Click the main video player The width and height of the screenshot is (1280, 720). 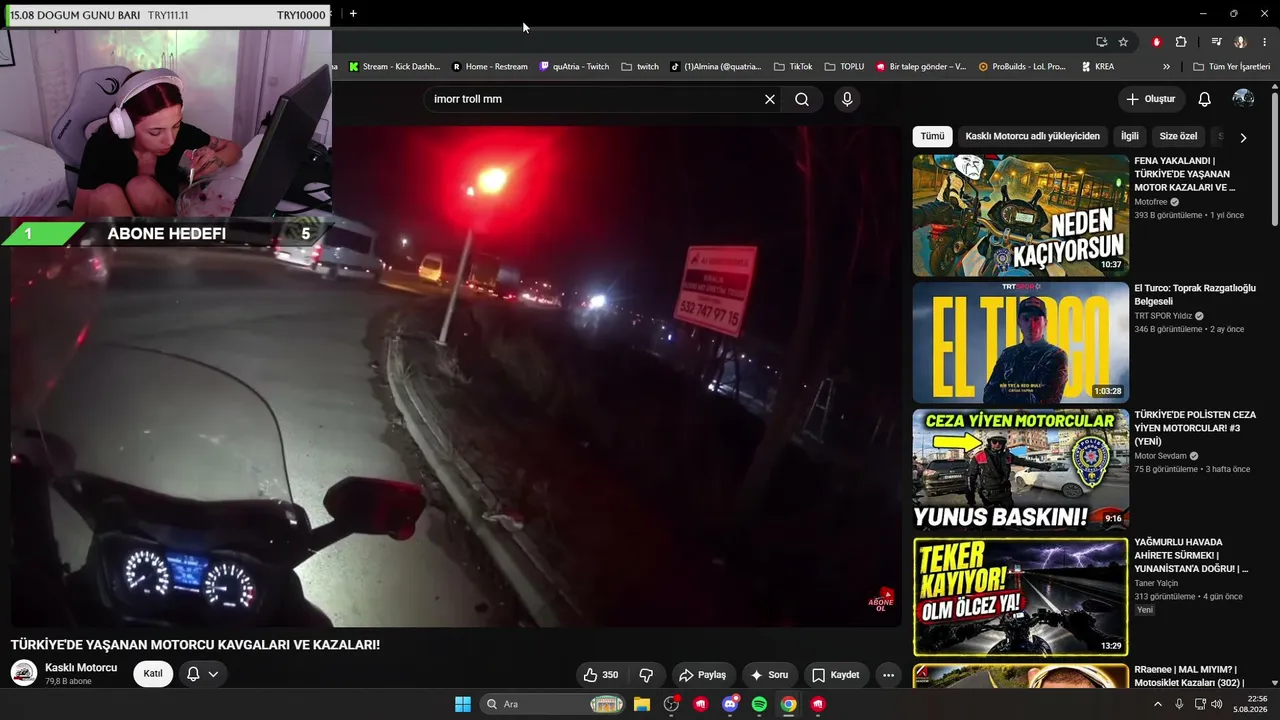456,376
